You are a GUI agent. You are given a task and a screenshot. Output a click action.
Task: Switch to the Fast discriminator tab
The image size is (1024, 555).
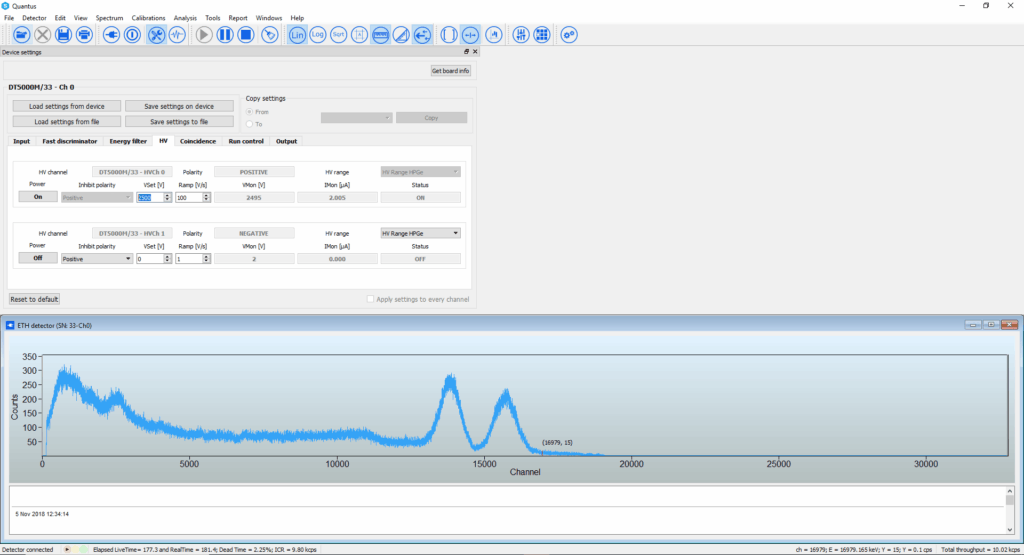(69, 141)
